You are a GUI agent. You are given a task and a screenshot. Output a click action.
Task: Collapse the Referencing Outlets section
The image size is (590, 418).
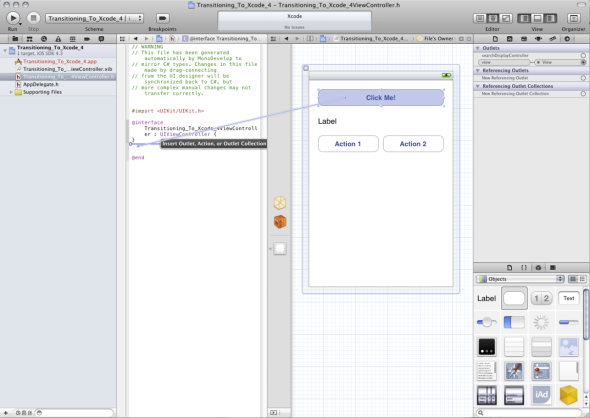point(477,70)
